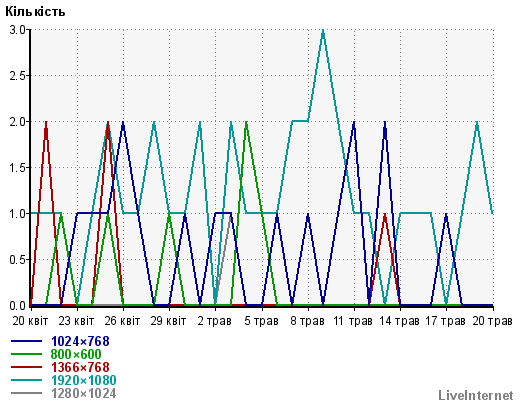The width and height of the screenshot is (520, 405).
Task: Click the gray 1280×1024 legend line swatch
Action: pos(26,393)
